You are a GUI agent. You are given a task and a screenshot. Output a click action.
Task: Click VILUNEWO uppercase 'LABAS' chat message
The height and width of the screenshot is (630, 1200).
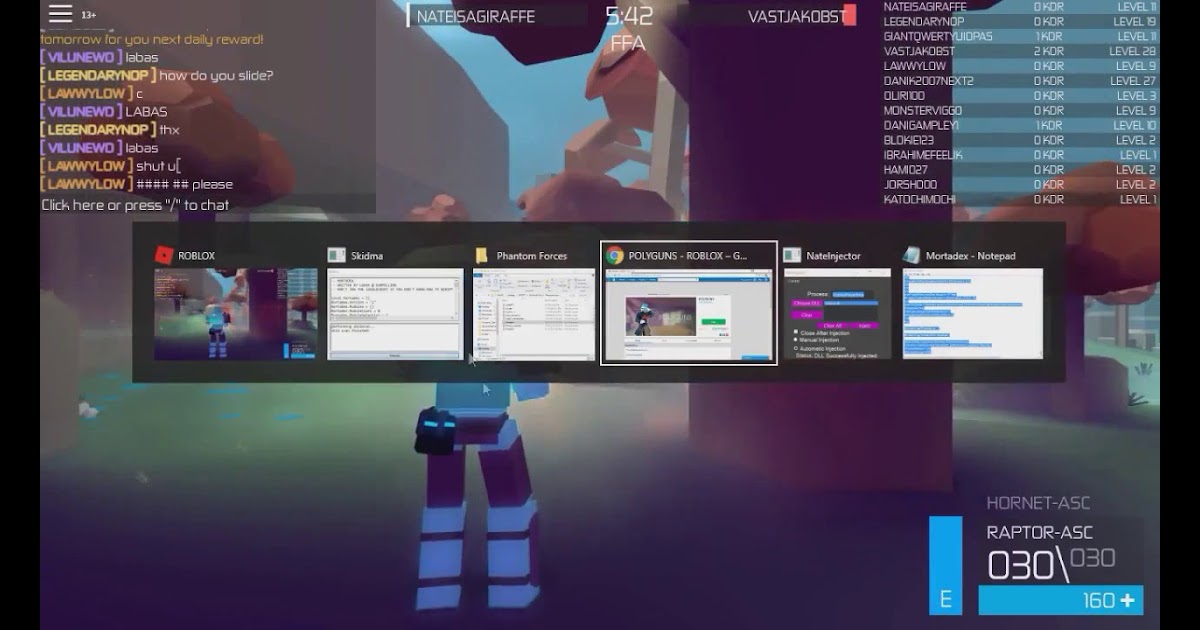point(104,111)
